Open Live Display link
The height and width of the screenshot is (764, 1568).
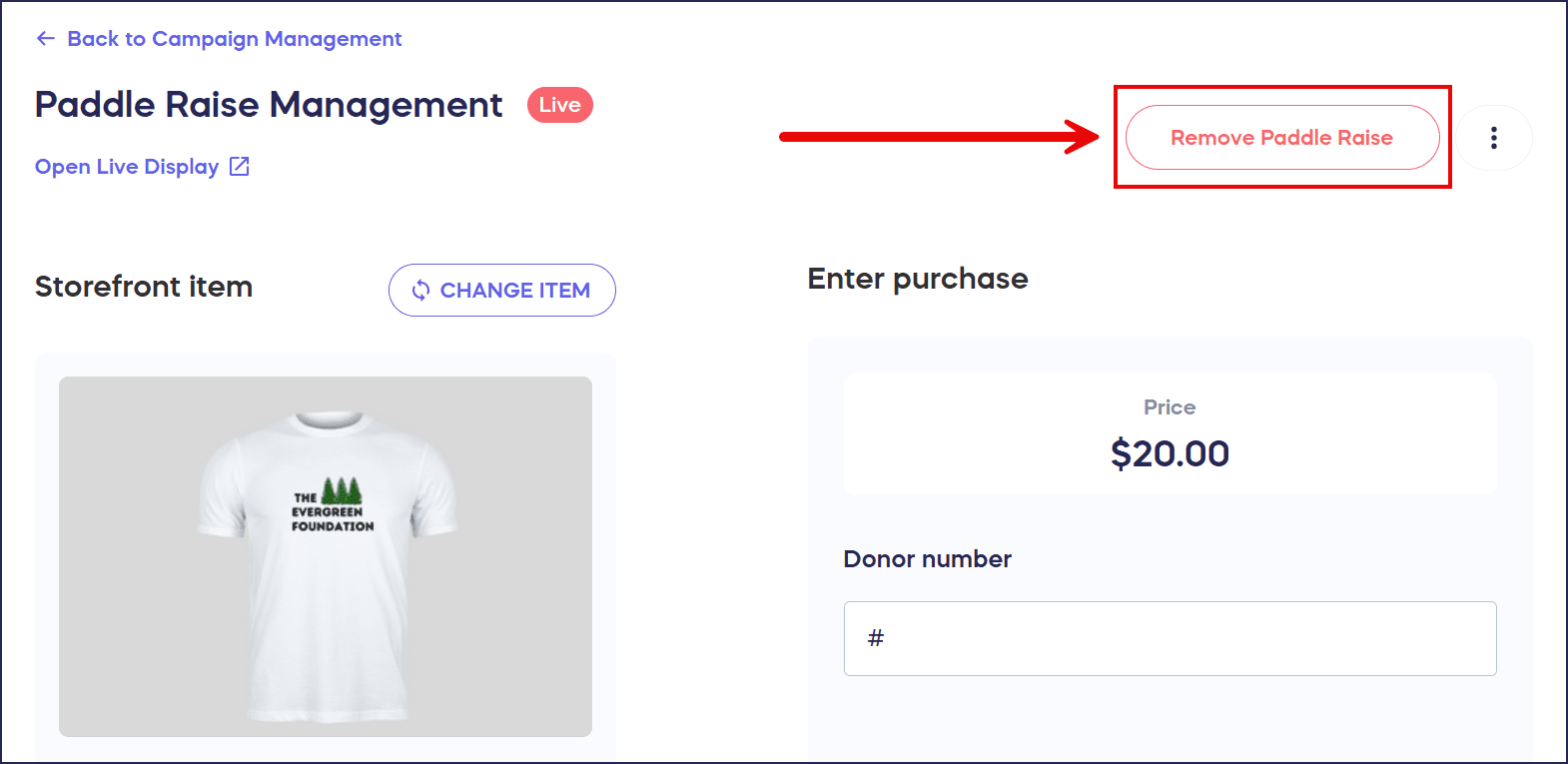(x=127, y=167)
